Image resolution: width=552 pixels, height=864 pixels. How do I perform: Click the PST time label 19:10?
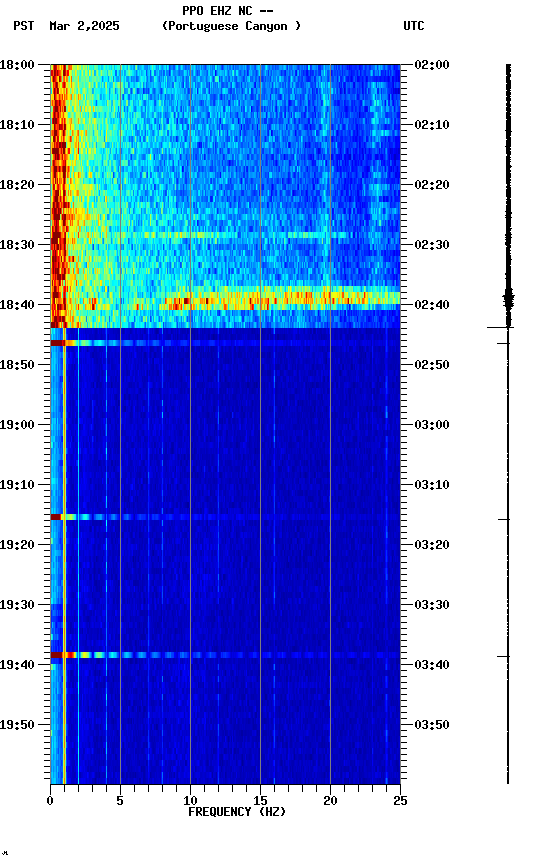click(x=17, y=485)
